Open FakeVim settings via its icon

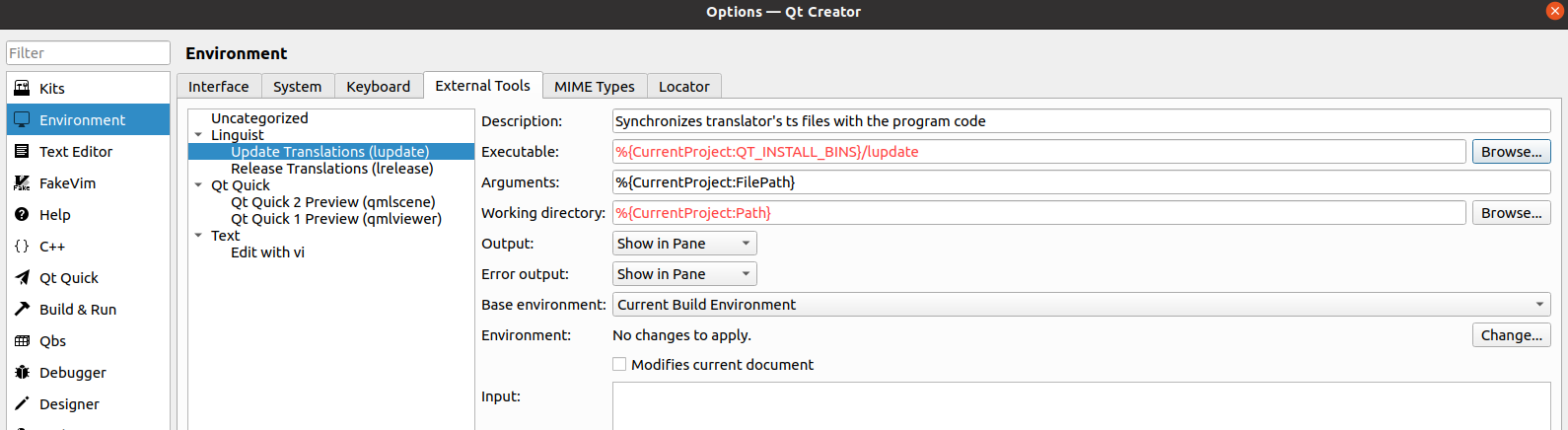pyautogui.click(x=22, y=183)
